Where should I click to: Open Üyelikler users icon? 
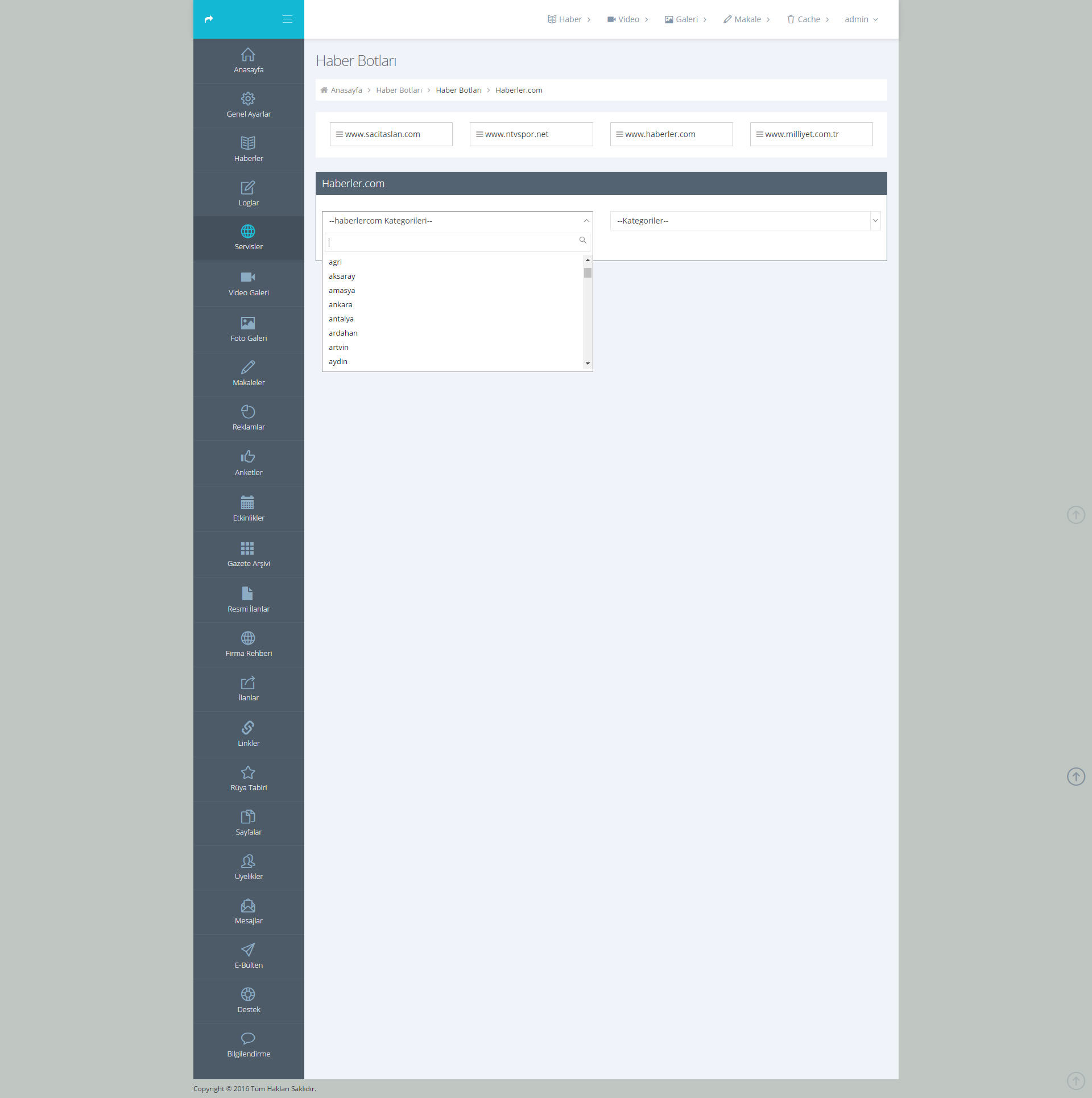click(248, 861)
